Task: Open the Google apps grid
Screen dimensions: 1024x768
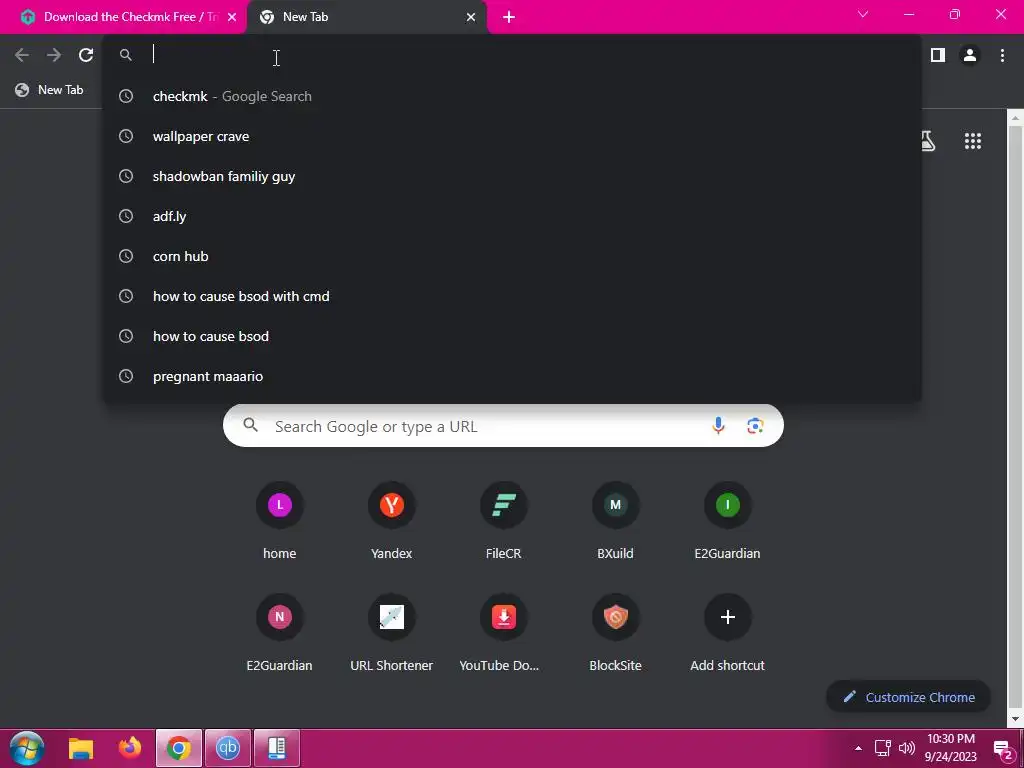Action: pos(972,140)
